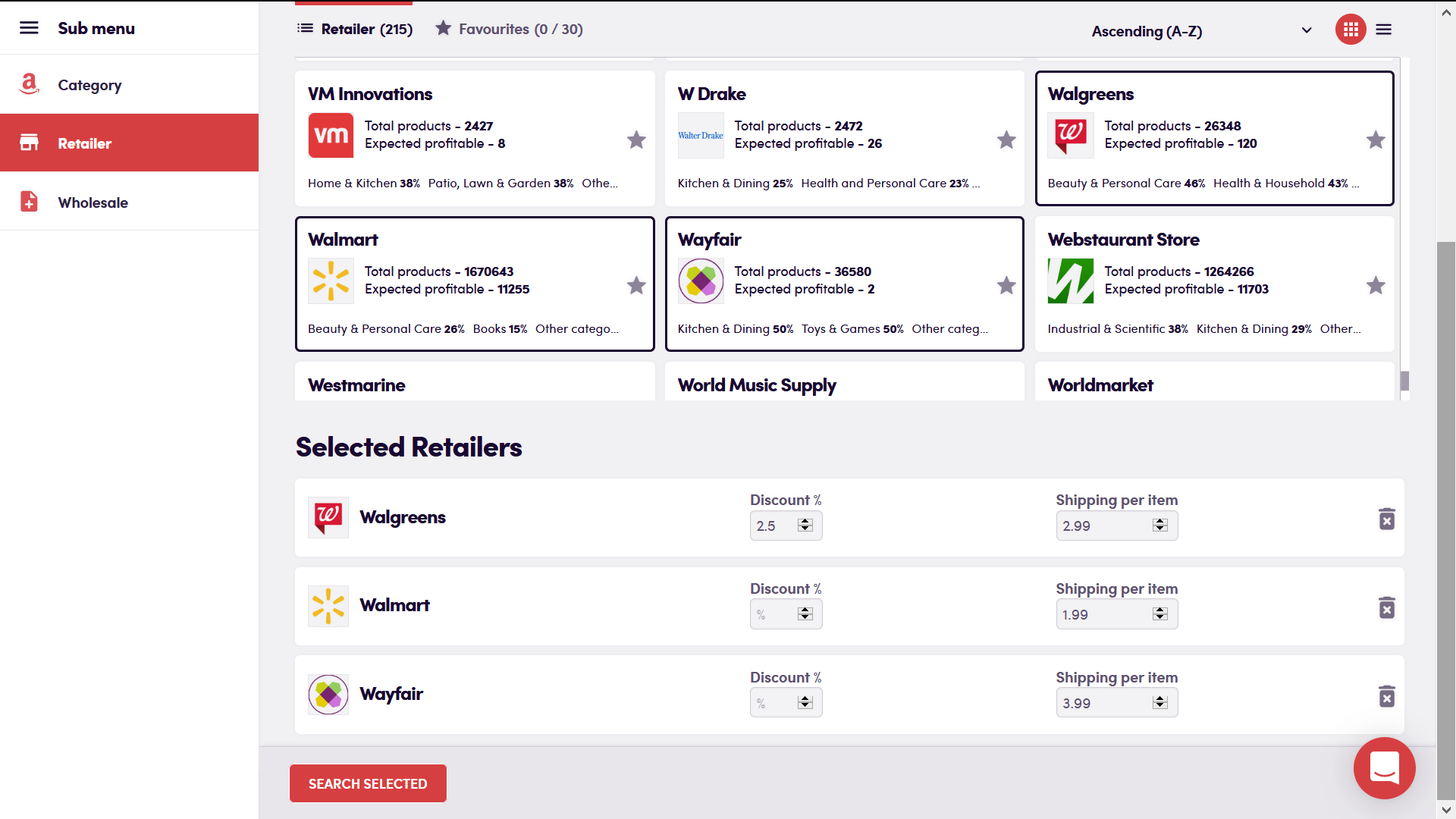Select Wholesale in the sub menu
The height and width of the screenshot is (819, 1456).
pos(129,202)
